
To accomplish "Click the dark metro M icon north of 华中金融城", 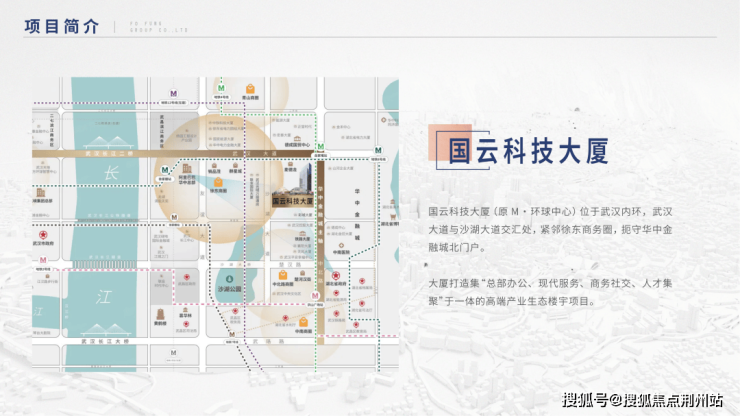I will (x=378, y=150).
